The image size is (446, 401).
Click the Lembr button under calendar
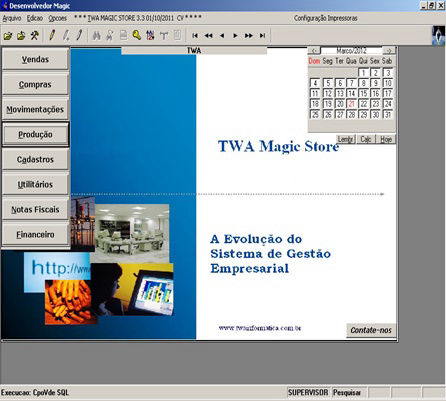(346, 139)
